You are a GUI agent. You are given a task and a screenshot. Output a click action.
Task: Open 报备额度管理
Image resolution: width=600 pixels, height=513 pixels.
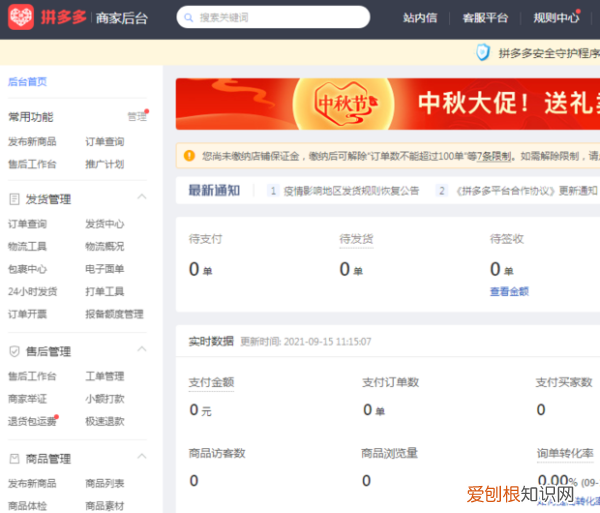click(x=114, y=314)
